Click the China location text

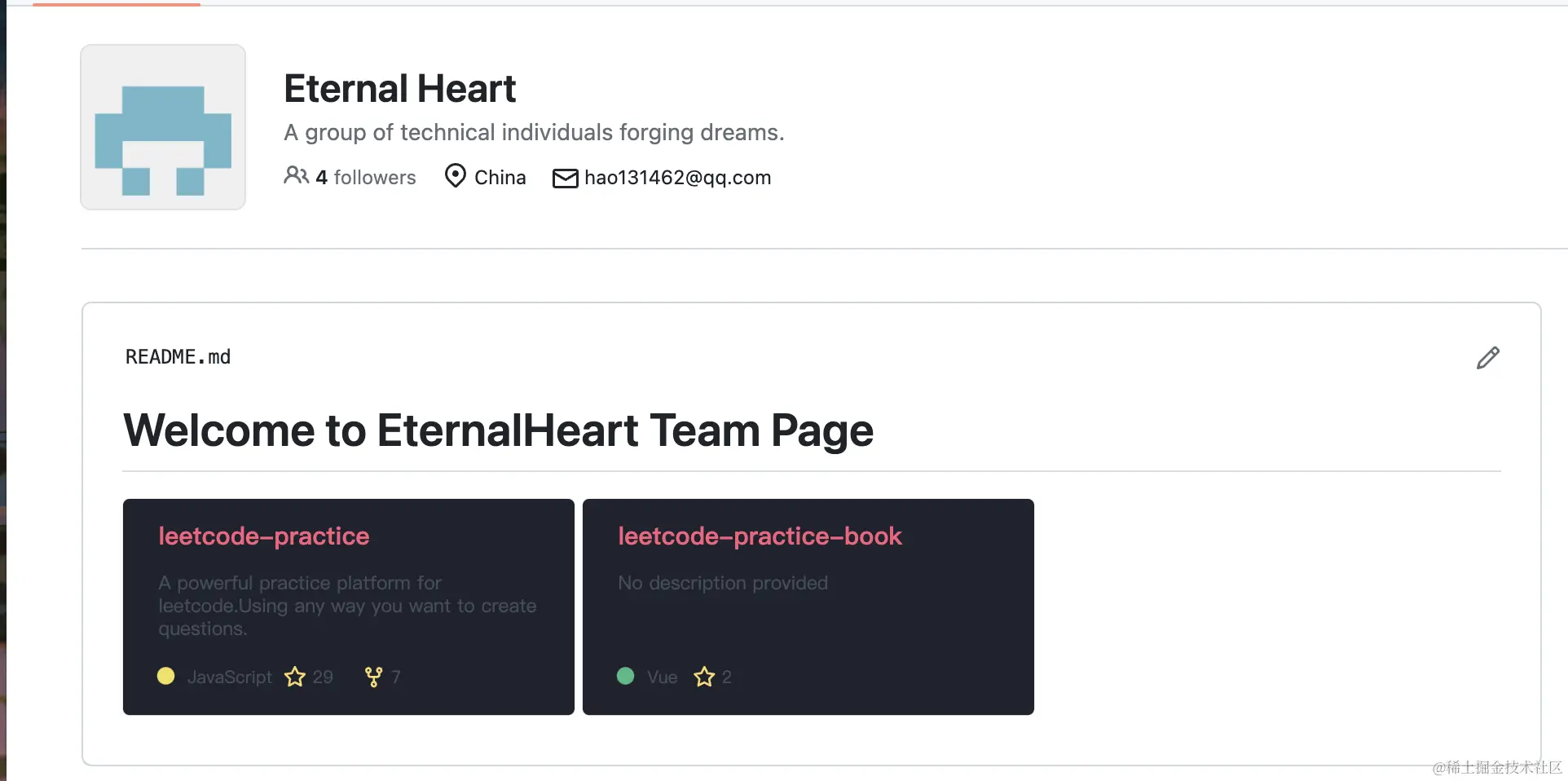click(x=500, y=178)
